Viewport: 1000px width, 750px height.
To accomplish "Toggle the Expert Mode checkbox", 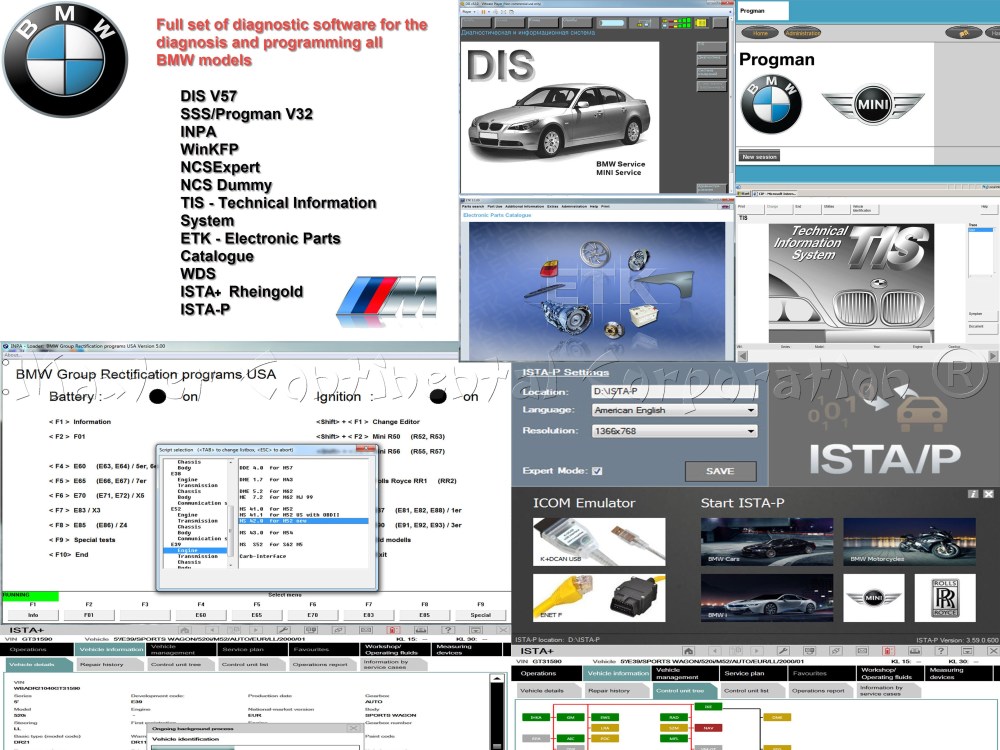I will pos(597,471).
